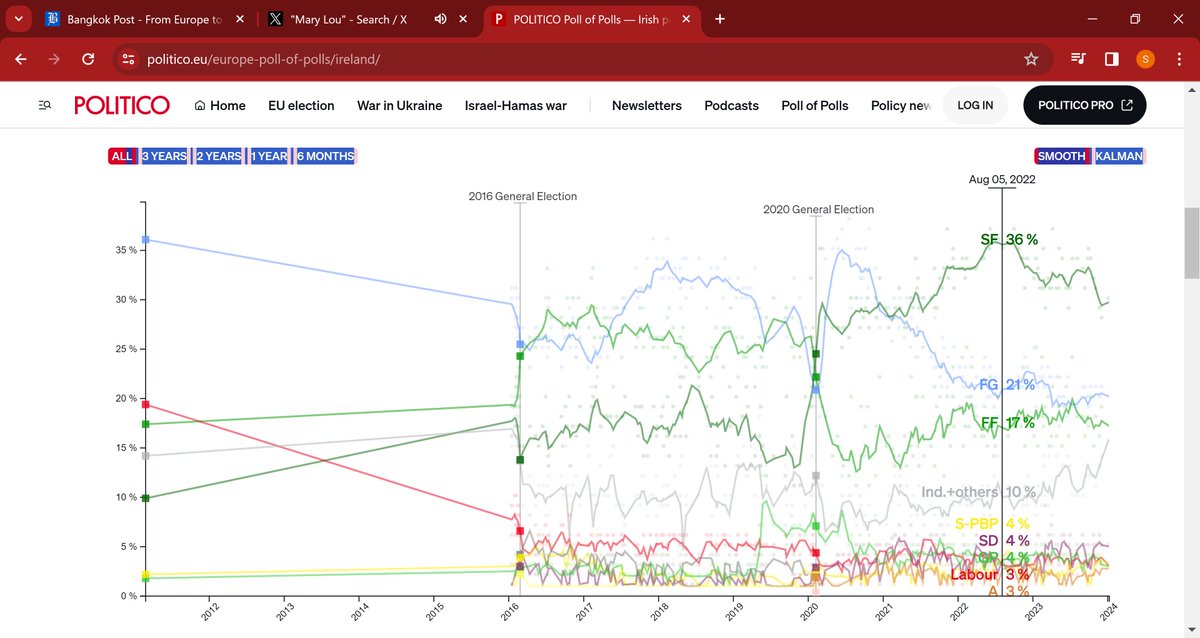
Task: Click the POLITICO logo
Action: [x=122, y=105]
